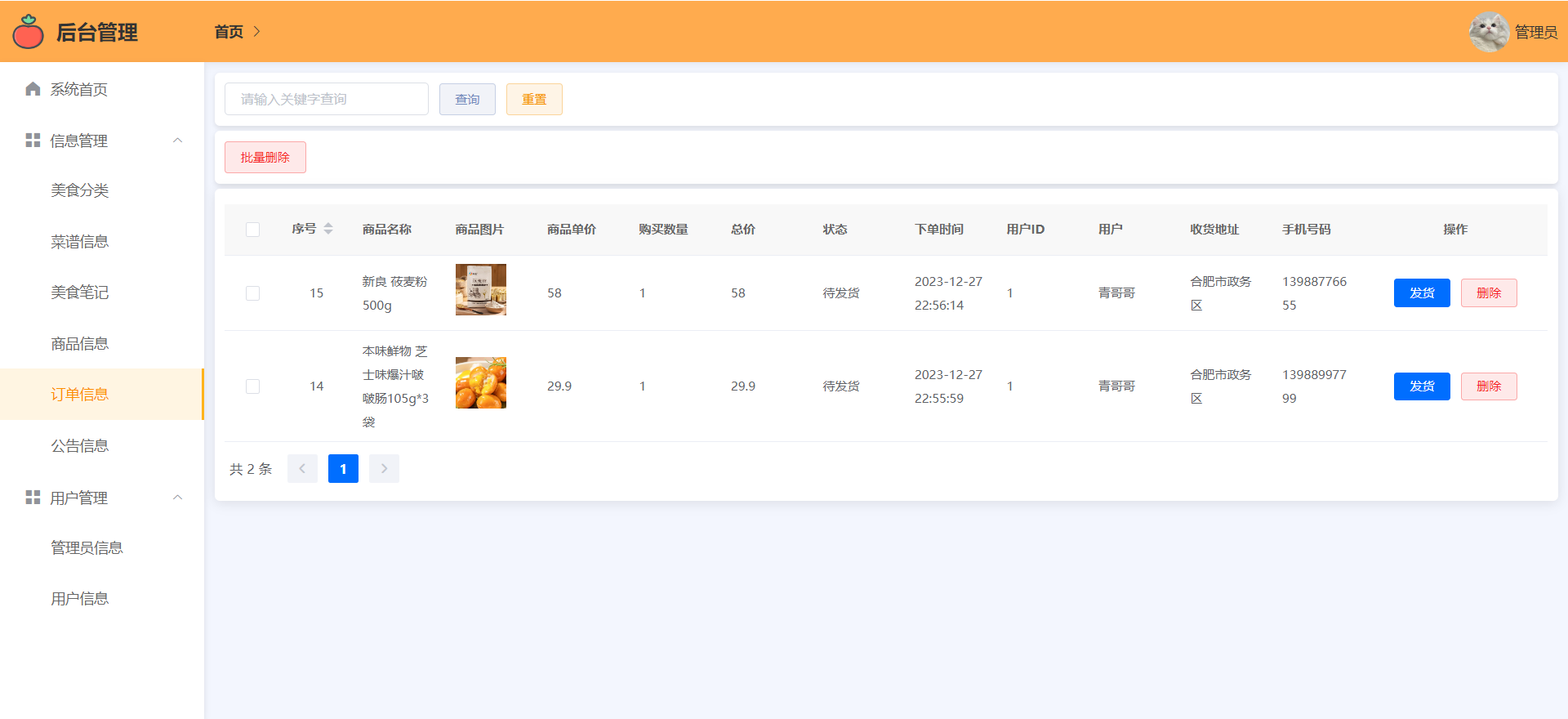Click product name 本味鲜物 芝士味爆汁啵啵肠

point(396,386)
